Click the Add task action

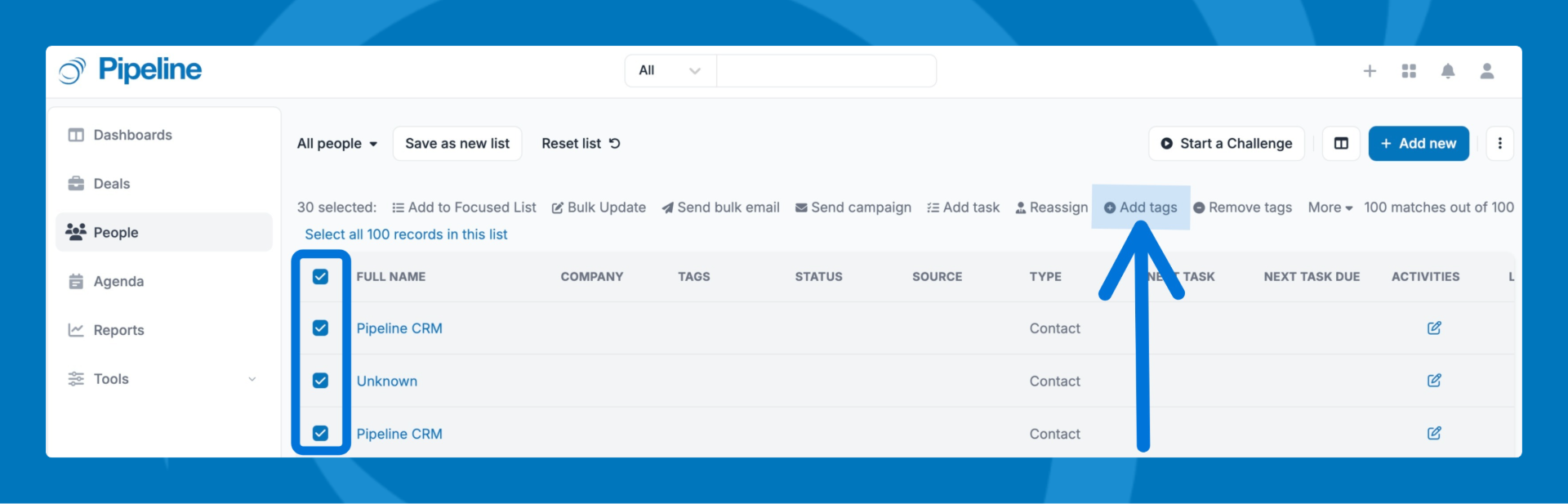963,207
